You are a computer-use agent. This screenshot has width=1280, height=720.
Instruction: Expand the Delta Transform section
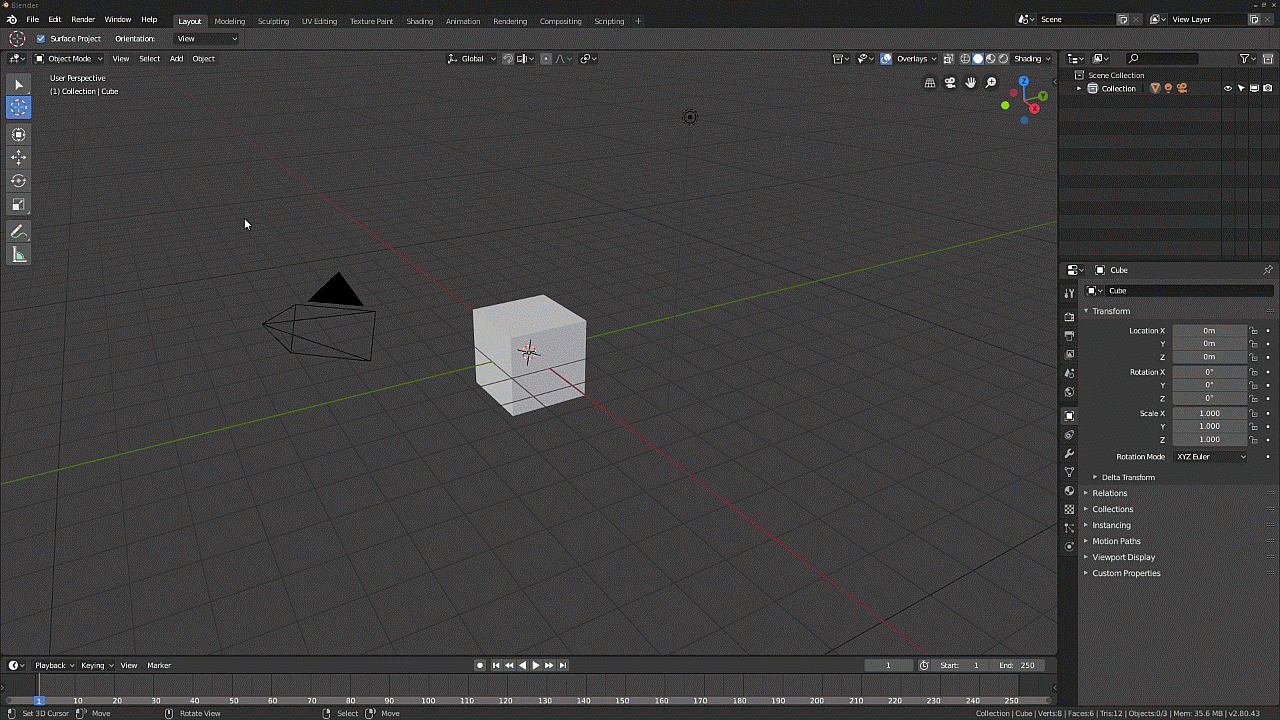(1128, 477)
